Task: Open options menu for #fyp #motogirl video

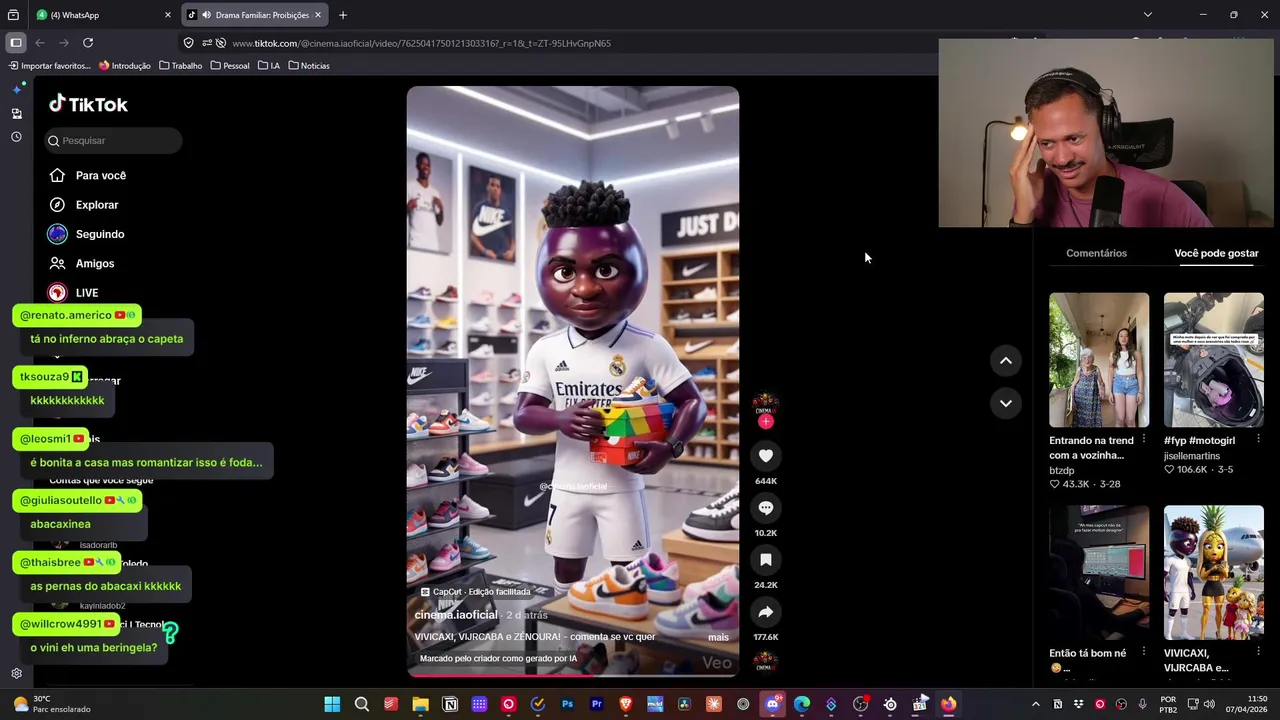Action: [1258, 440]
